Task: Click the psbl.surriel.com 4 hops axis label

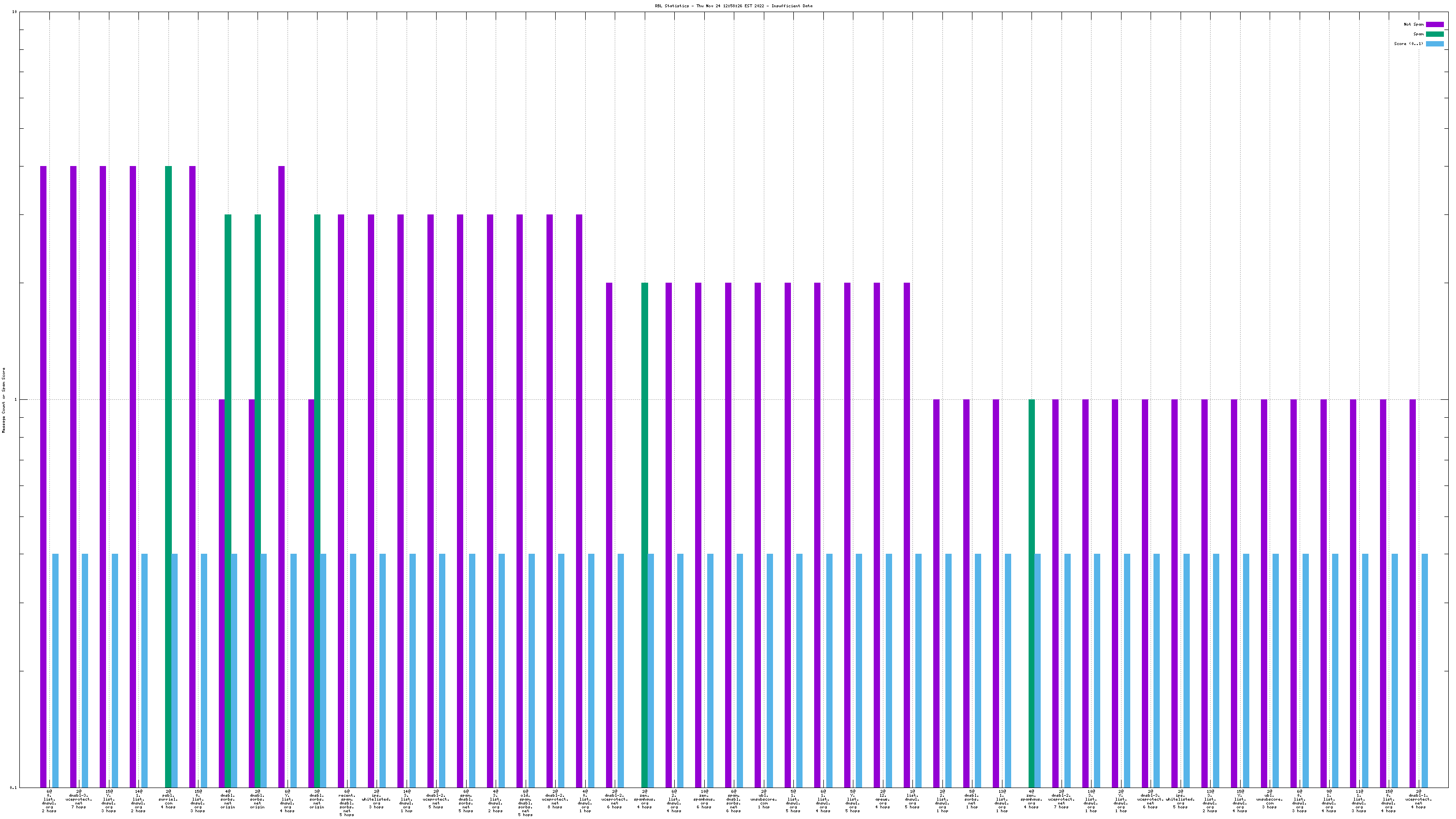Action: coord(168,799)
